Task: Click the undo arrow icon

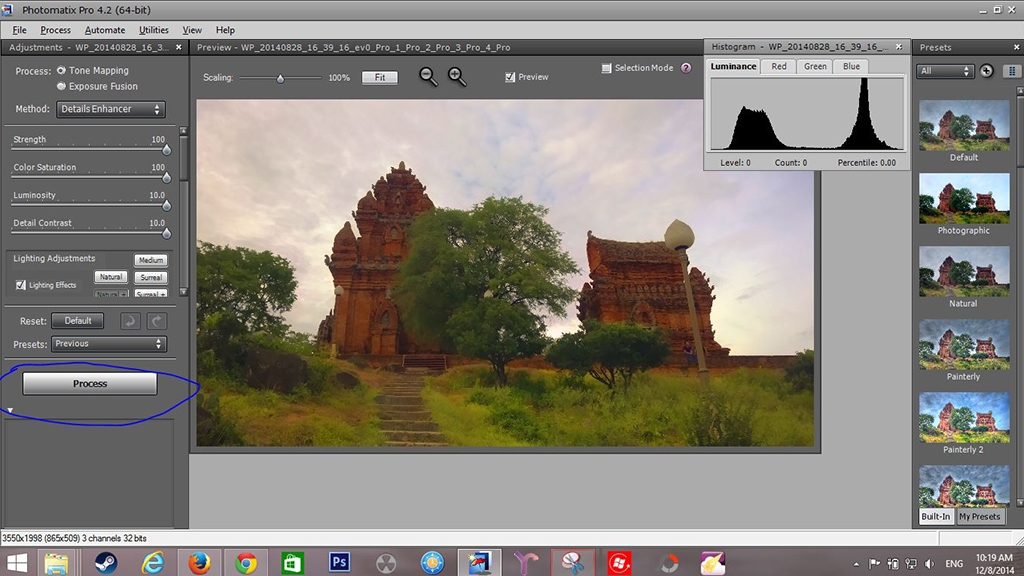Action: tap(130, 321)
